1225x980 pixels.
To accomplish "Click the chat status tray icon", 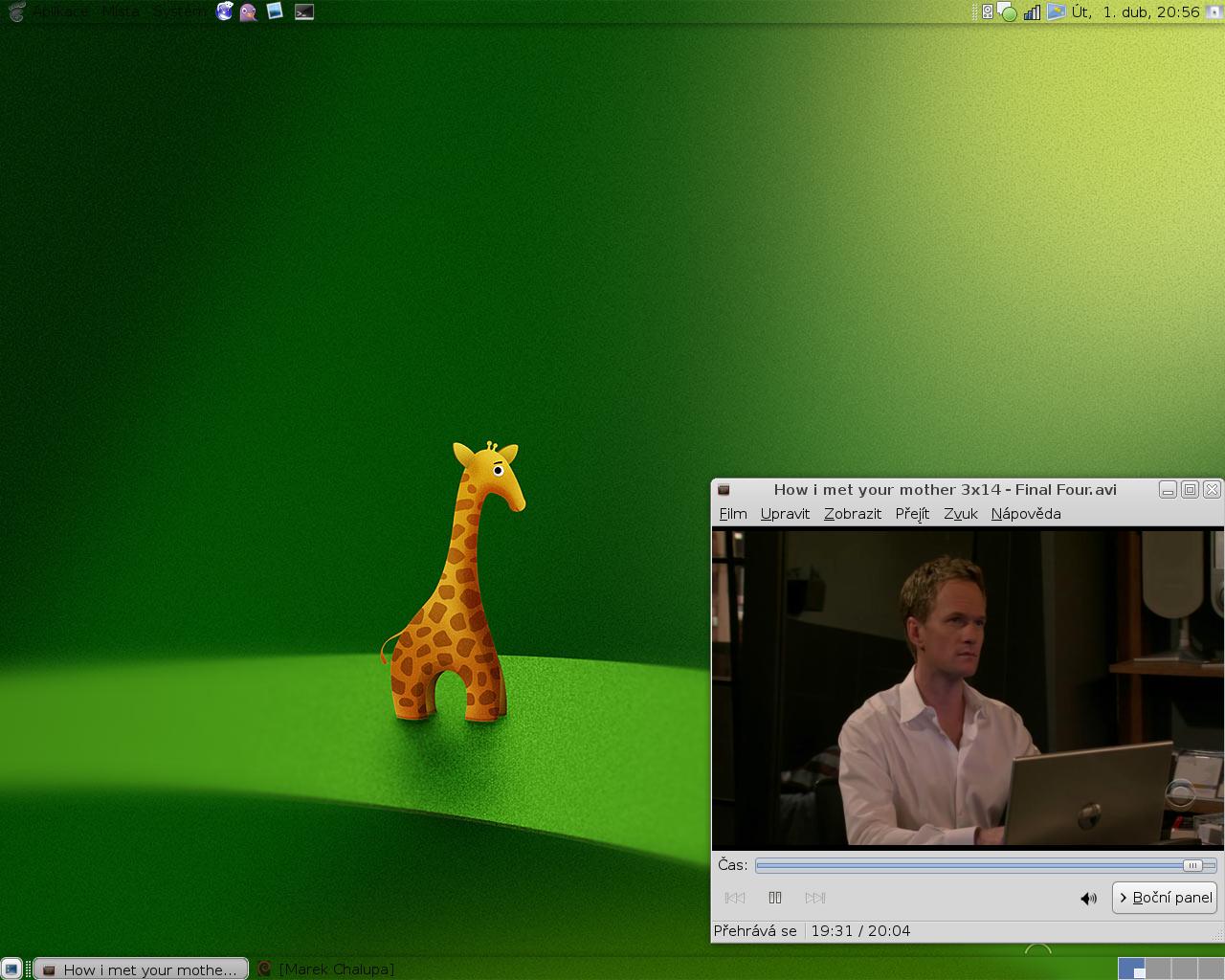I will click(x=1008, y=11).
